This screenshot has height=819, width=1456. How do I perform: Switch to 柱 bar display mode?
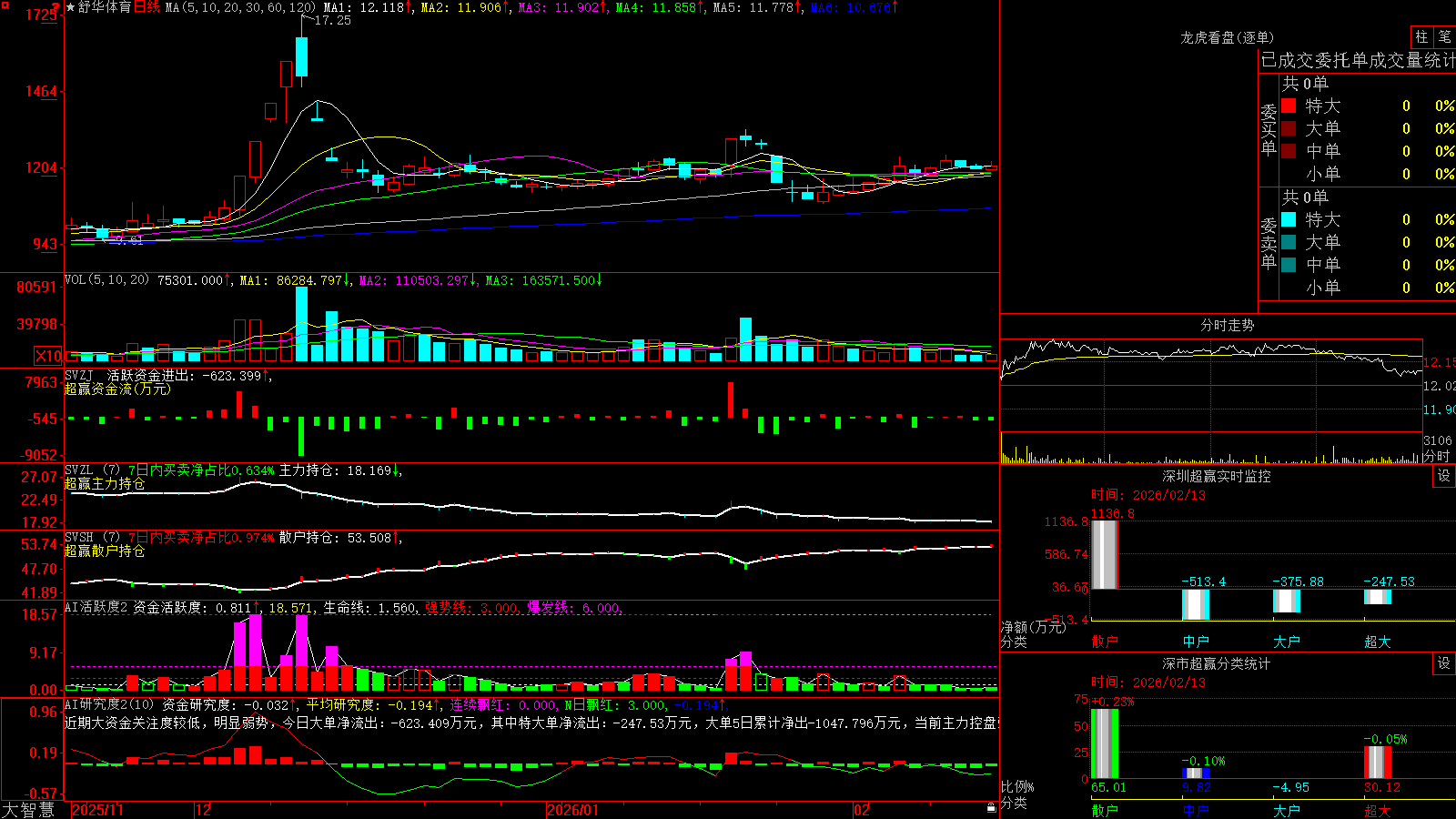[x=1421, y=37]
